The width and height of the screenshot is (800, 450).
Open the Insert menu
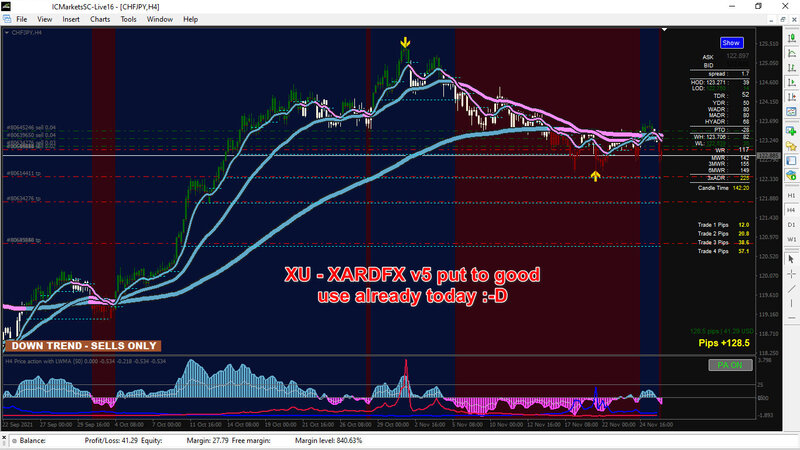pyautogui.click(x=71, y=19)
